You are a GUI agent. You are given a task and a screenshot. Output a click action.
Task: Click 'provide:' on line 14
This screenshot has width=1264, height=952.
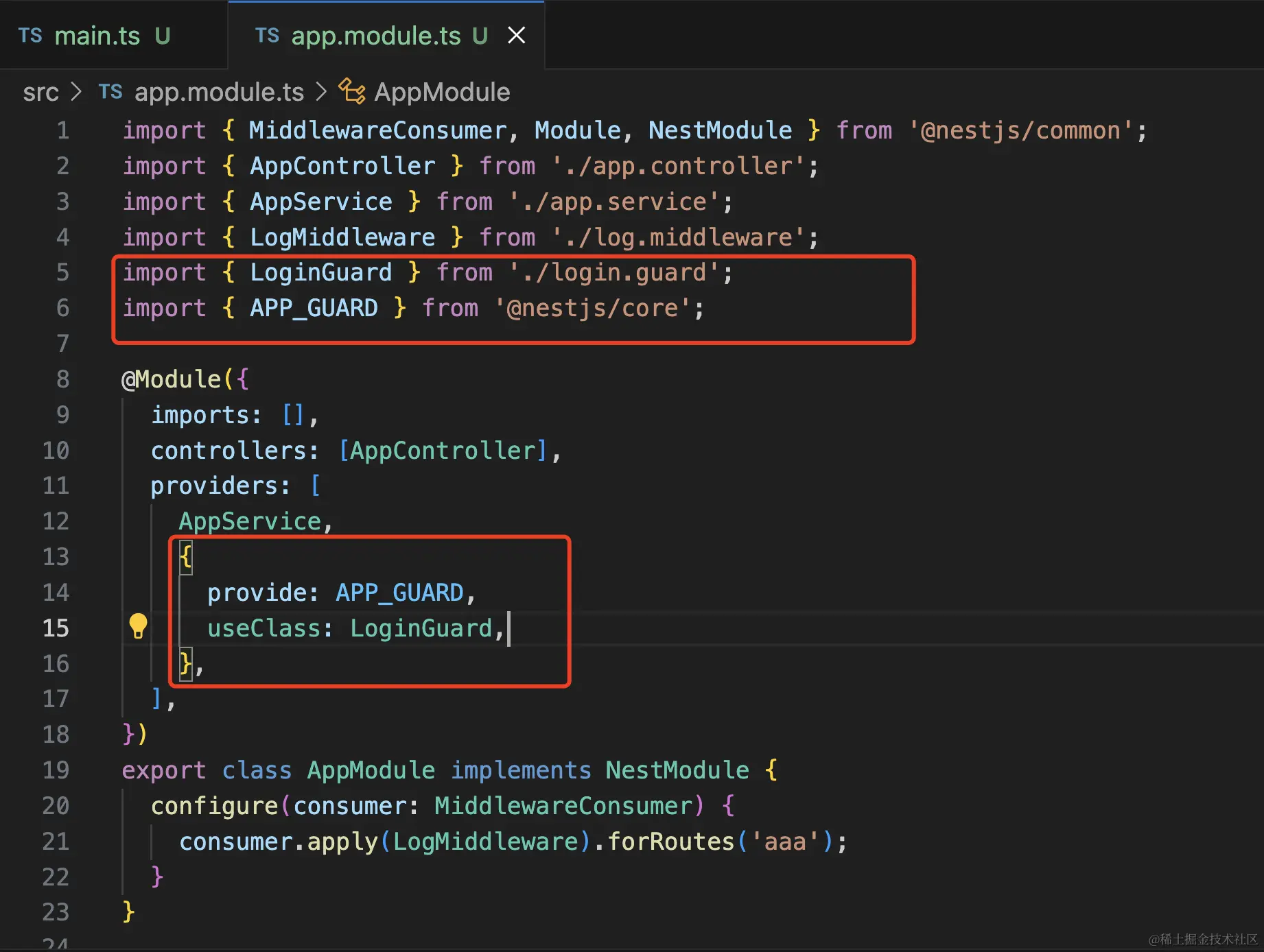(x=264, y=593)
